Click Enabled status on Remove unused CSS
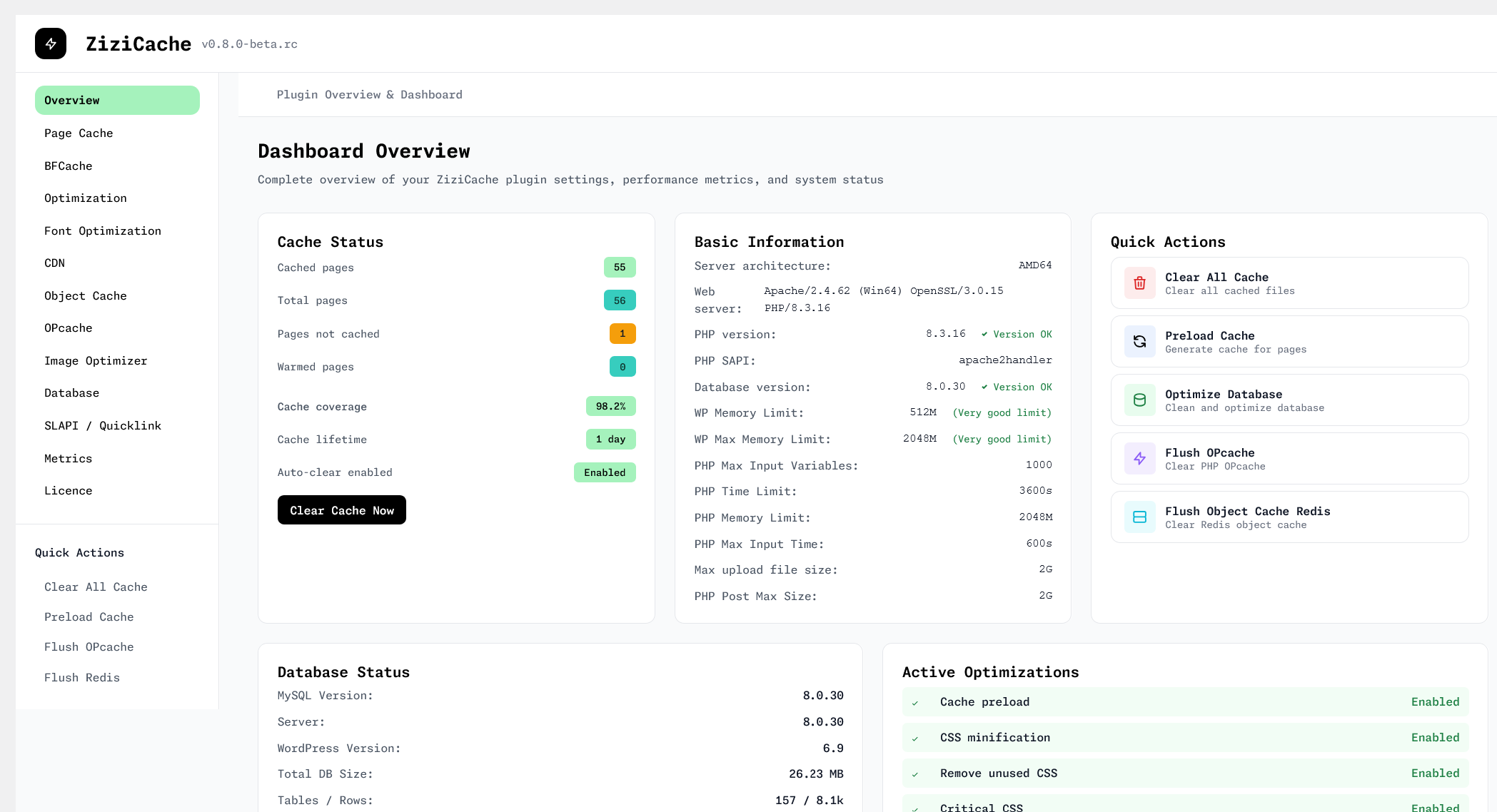Viewport: 1497px width, 812px height. (1434, 773)
